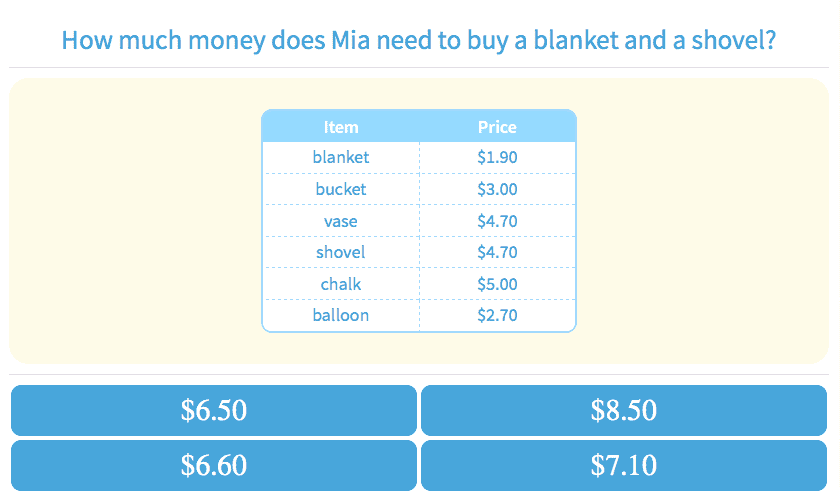840x501 pixels.
Task: Click the question text about Mia
Action: (x=419, y=41)
